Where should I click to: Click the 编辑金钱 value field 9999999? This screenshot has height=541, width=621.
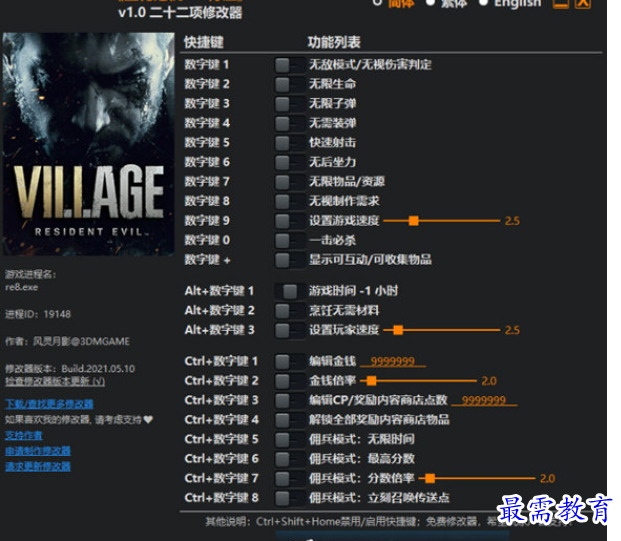392,361
